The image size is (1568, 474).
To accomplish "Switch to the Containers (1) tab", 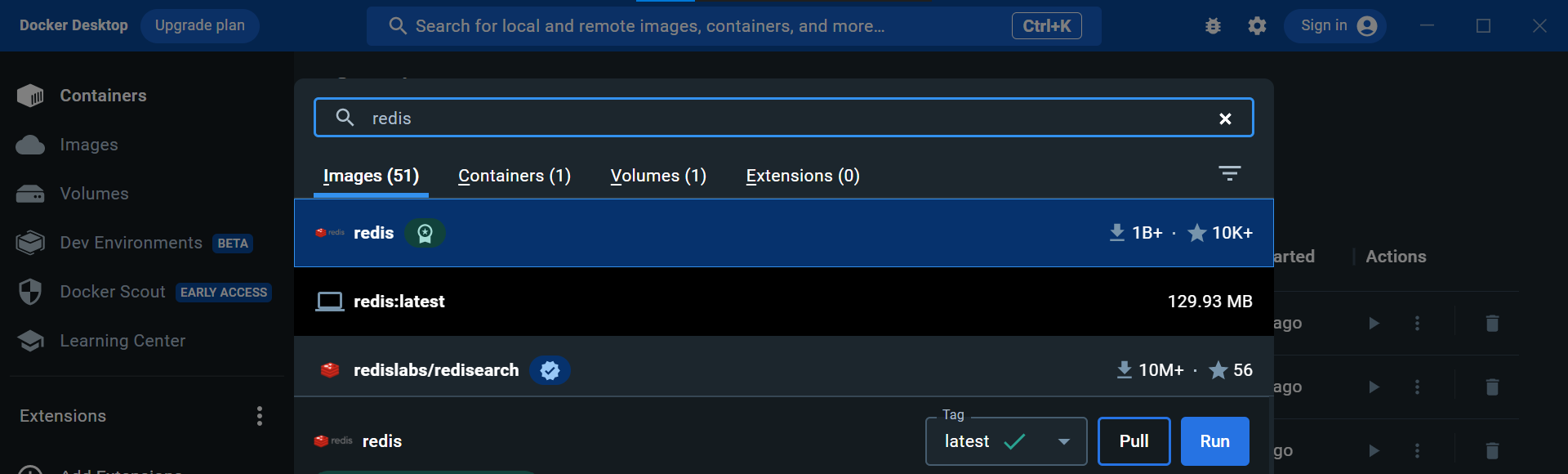I will [x=514, y=176].
